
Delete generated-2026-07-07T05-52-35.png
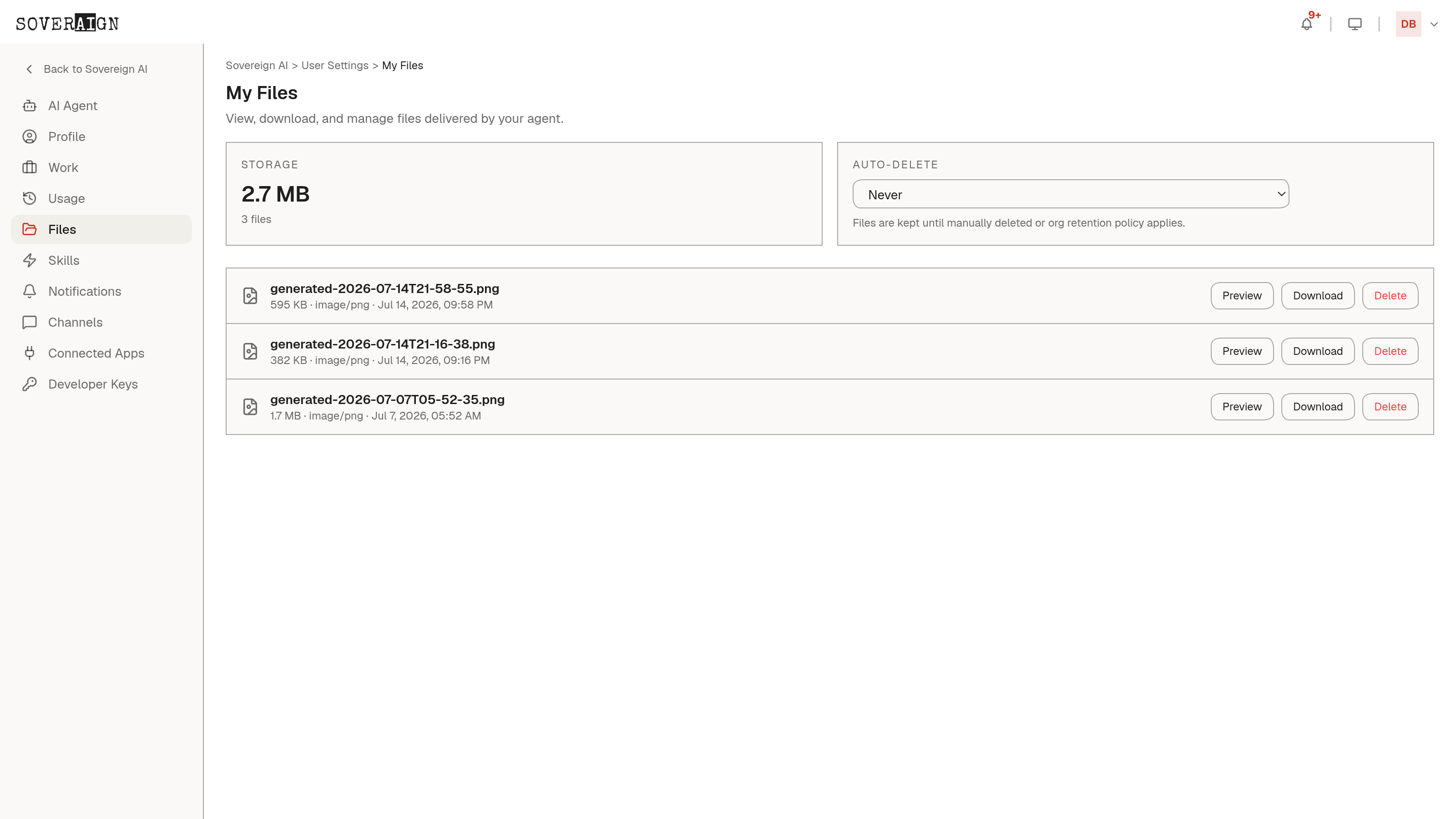1390,406
